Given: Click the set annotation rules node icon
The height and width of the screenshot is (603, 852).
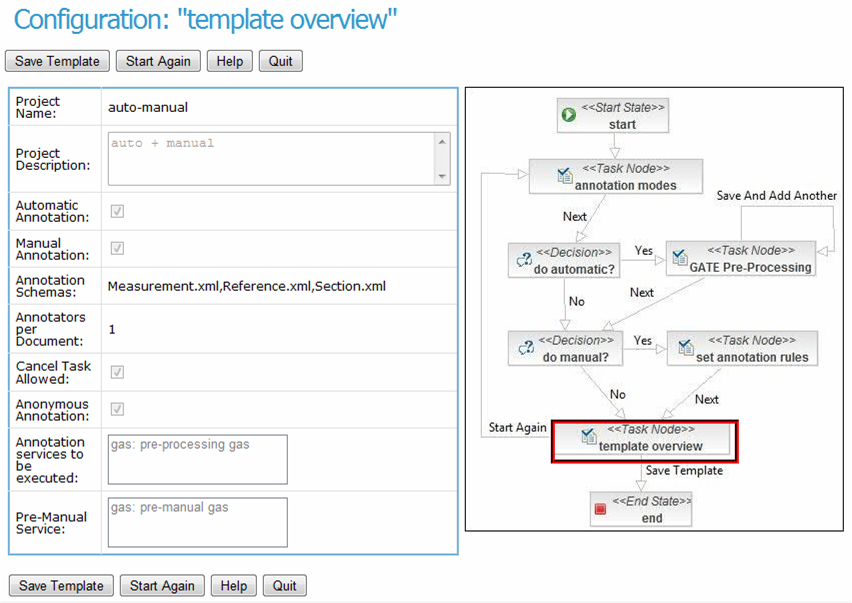Looking at the screenshot, I should (685, 348).
